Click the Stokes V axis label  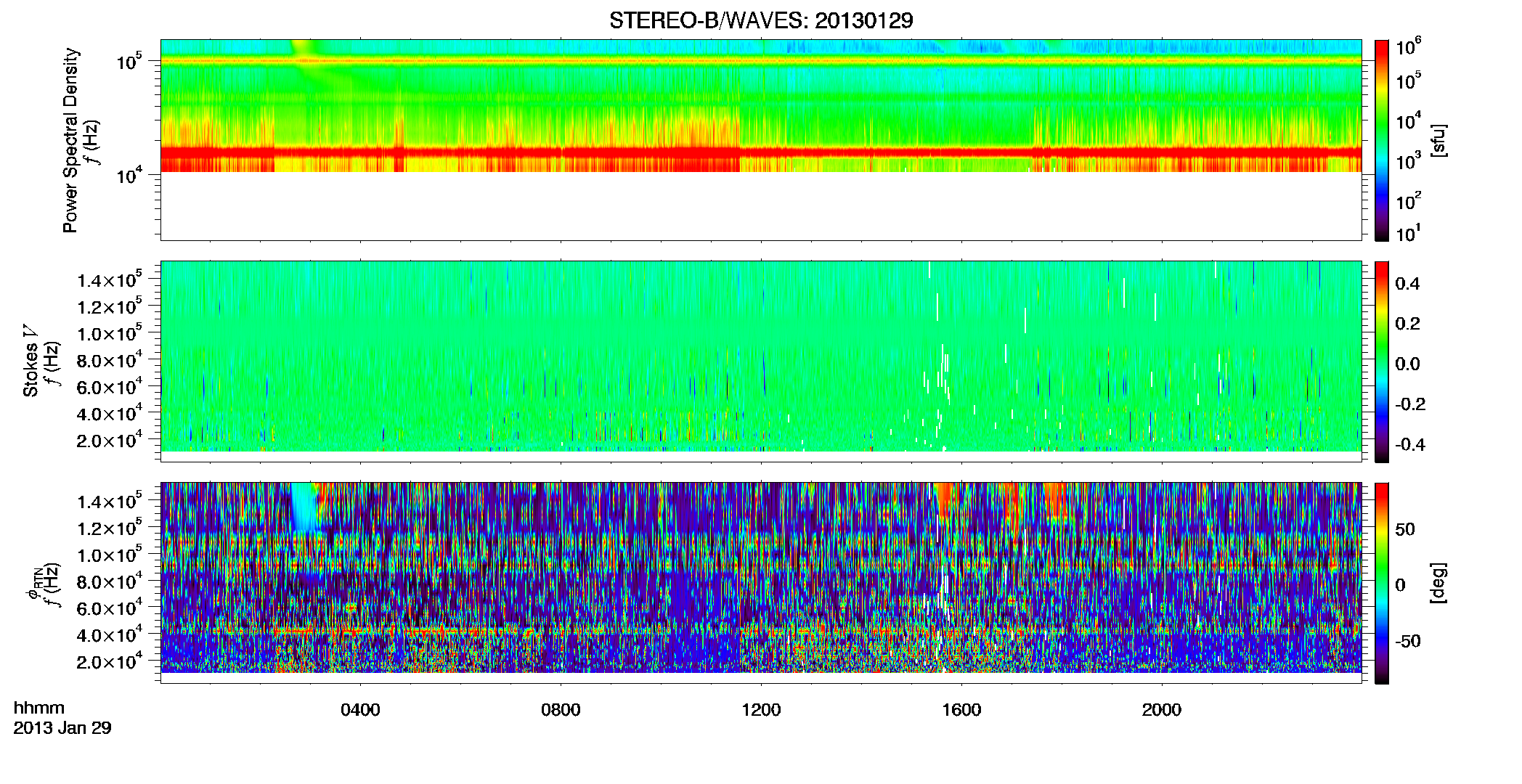point(30,362)
